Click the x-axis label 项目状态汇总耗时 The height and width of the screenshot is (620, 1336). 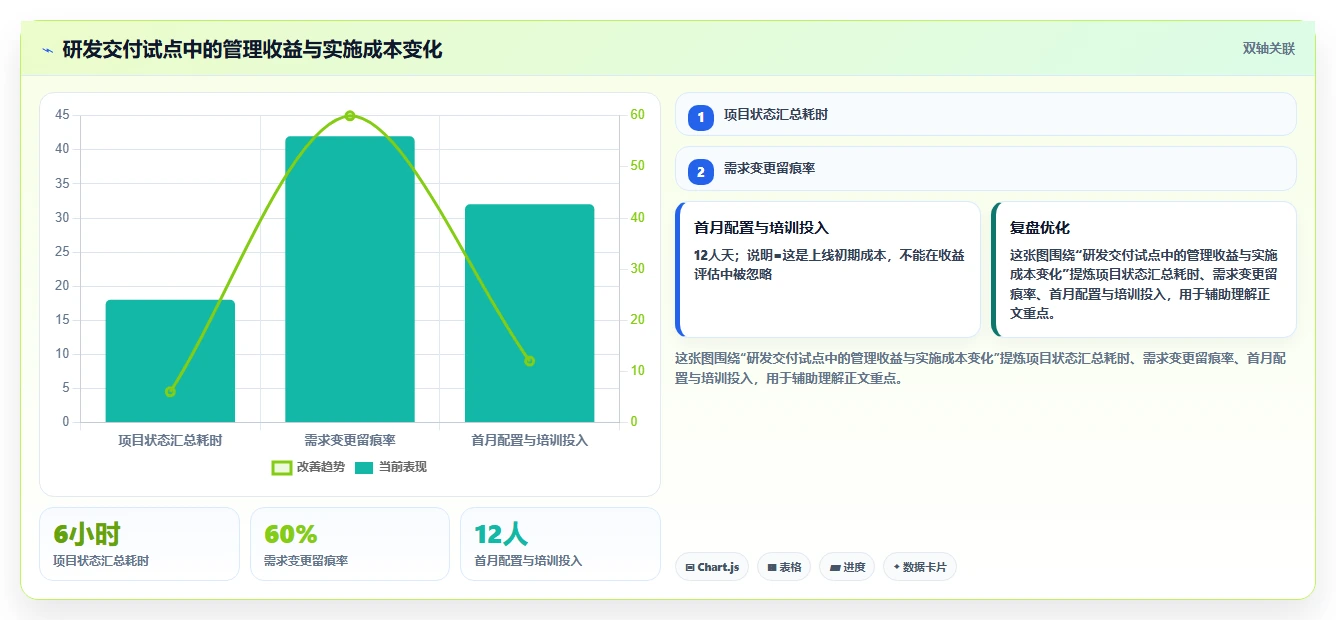click(170, 440)
